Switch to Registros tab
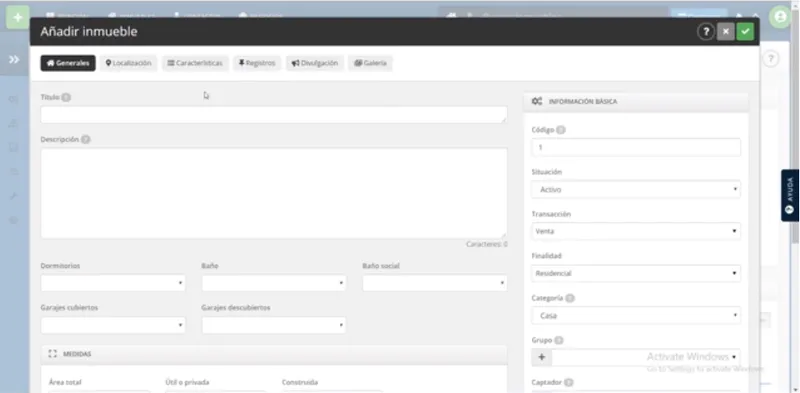 pos(257,63)
